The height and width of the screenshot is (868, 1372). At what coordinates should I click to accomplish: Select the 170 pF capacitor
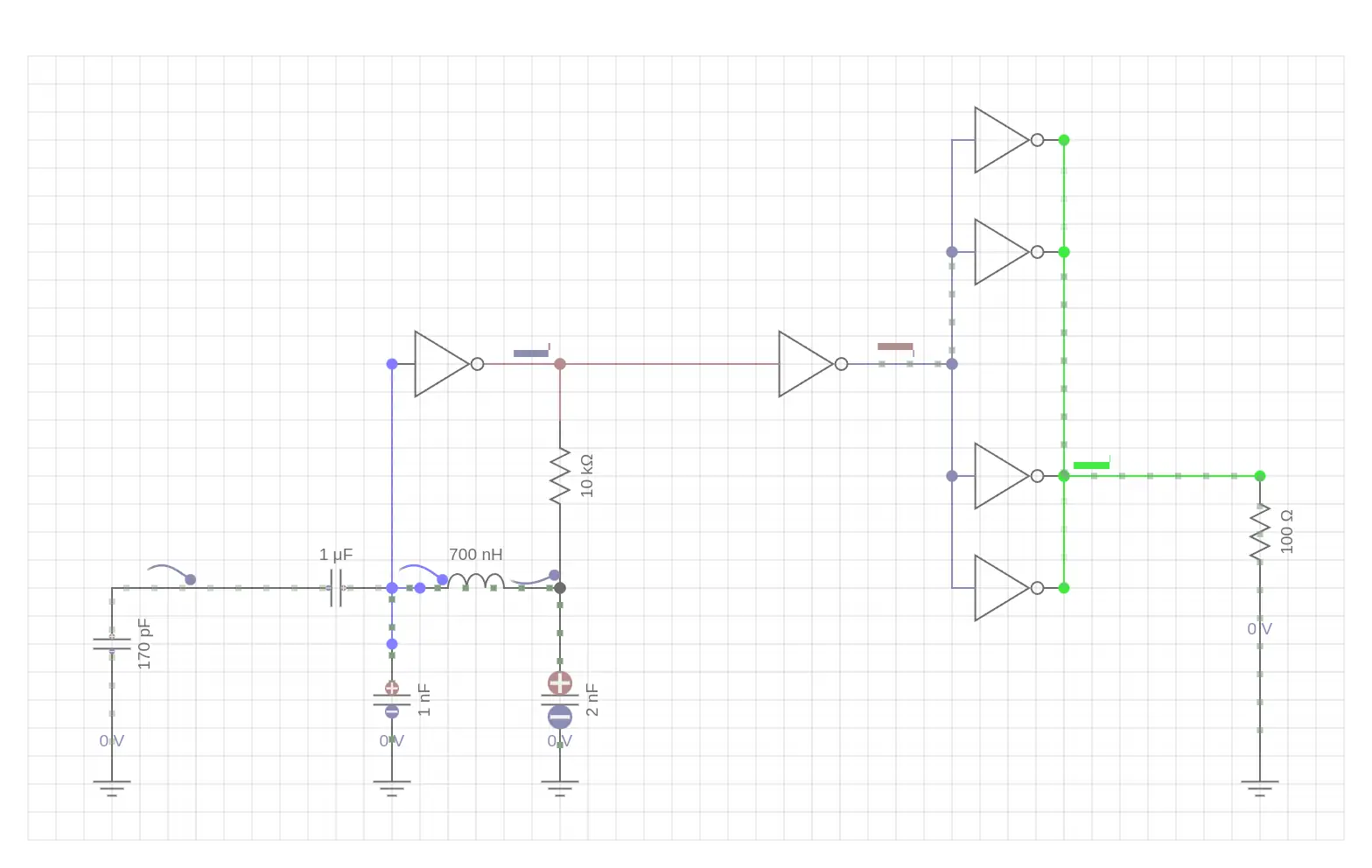[112, 645]
